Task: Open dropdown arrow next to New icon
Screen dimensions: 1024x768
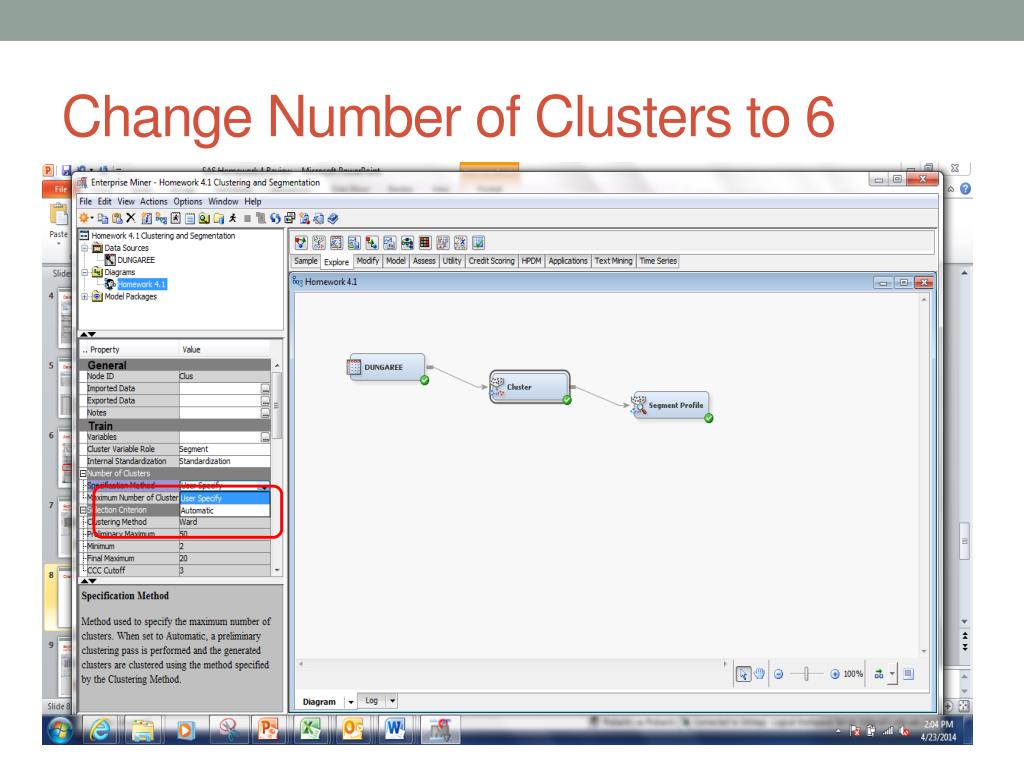Action: point(92,218)
